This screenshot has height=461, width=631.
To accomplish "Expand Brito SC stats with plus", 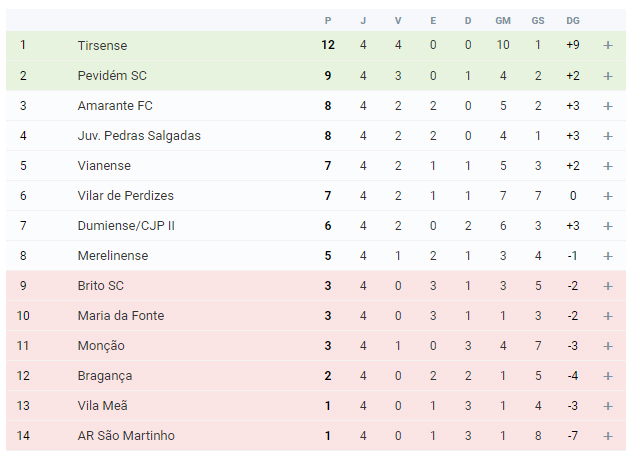I will (x=608, y=286).
